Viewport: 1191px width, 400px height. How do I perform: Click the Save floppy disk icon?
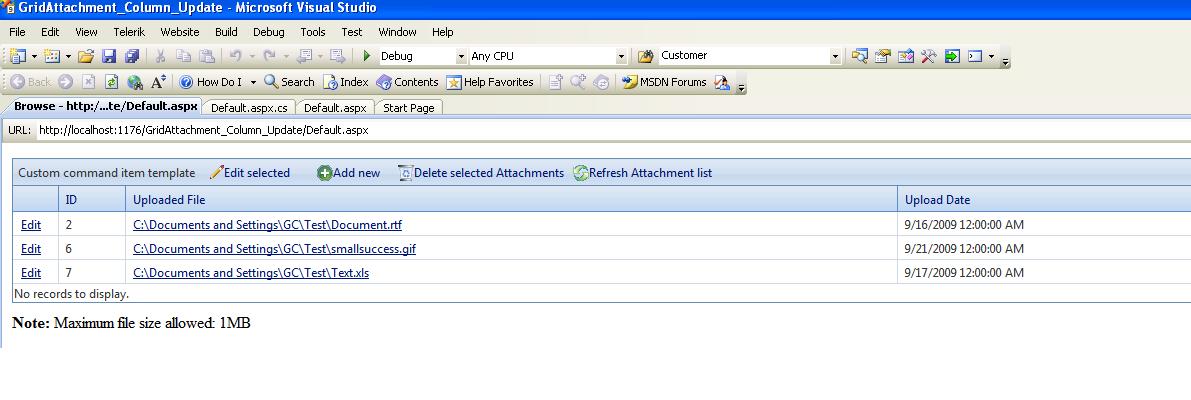coord(109,56)
